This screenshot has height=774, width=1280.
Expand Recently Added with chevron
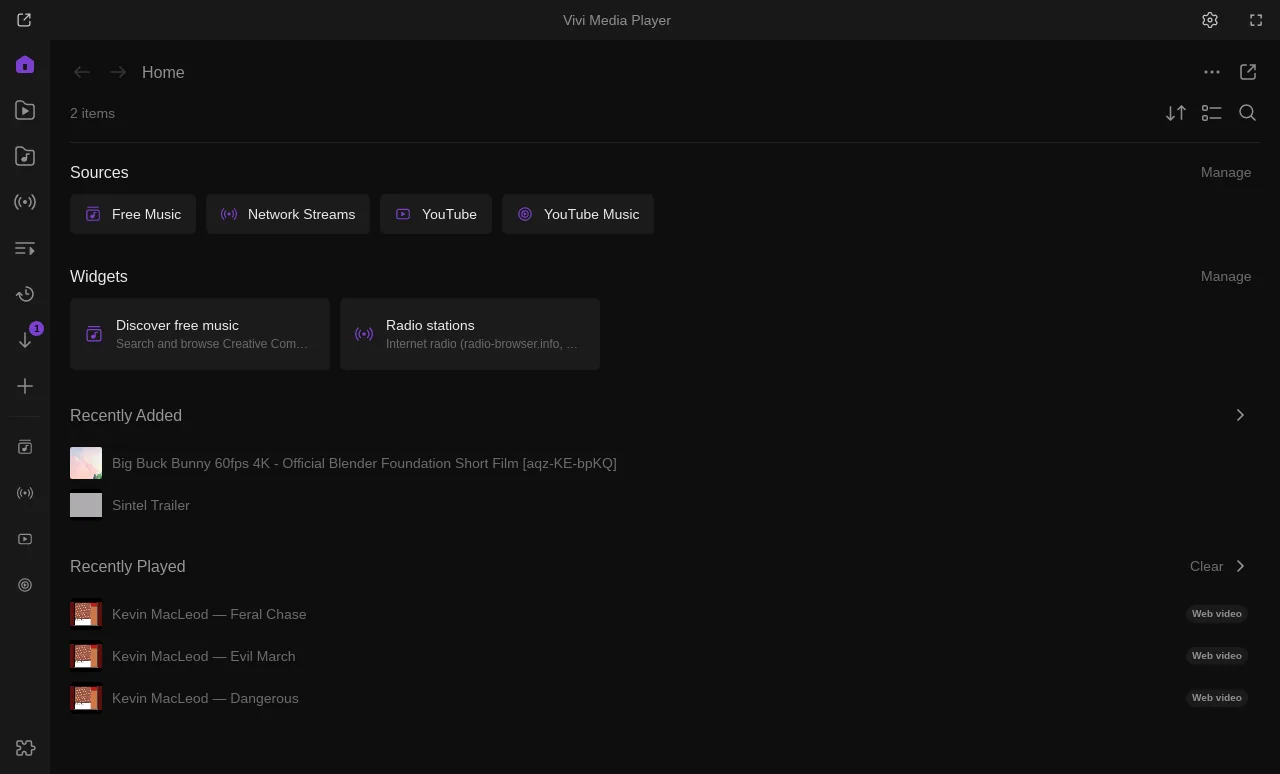[1240, 415]
